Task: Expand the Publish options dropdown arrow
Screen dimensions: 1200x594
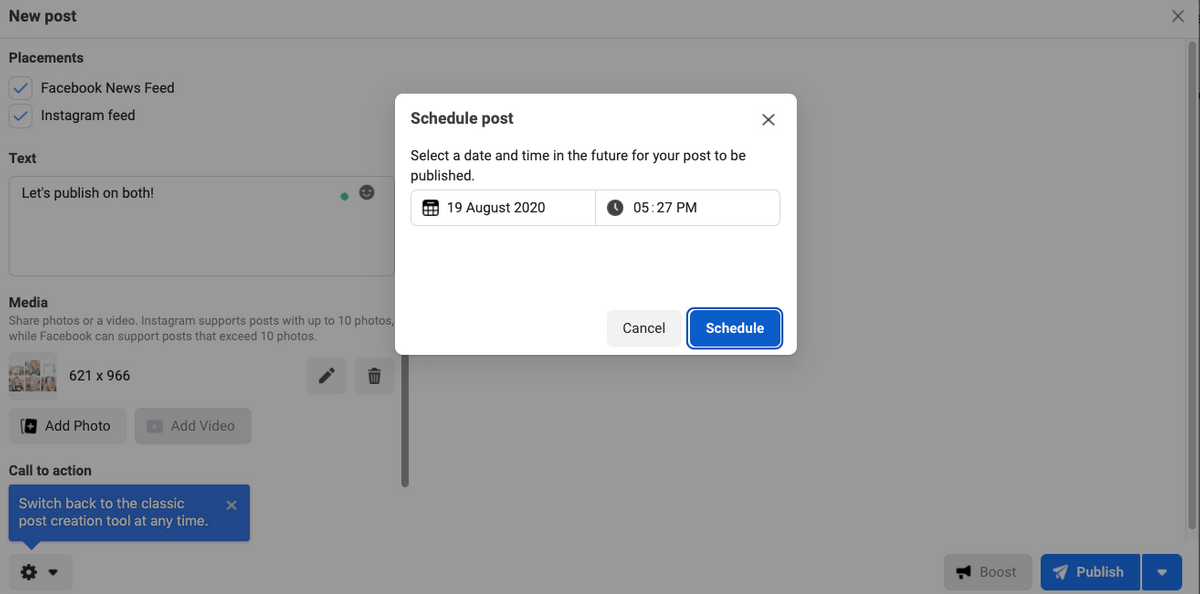Action: click(x=1162, y=572)
